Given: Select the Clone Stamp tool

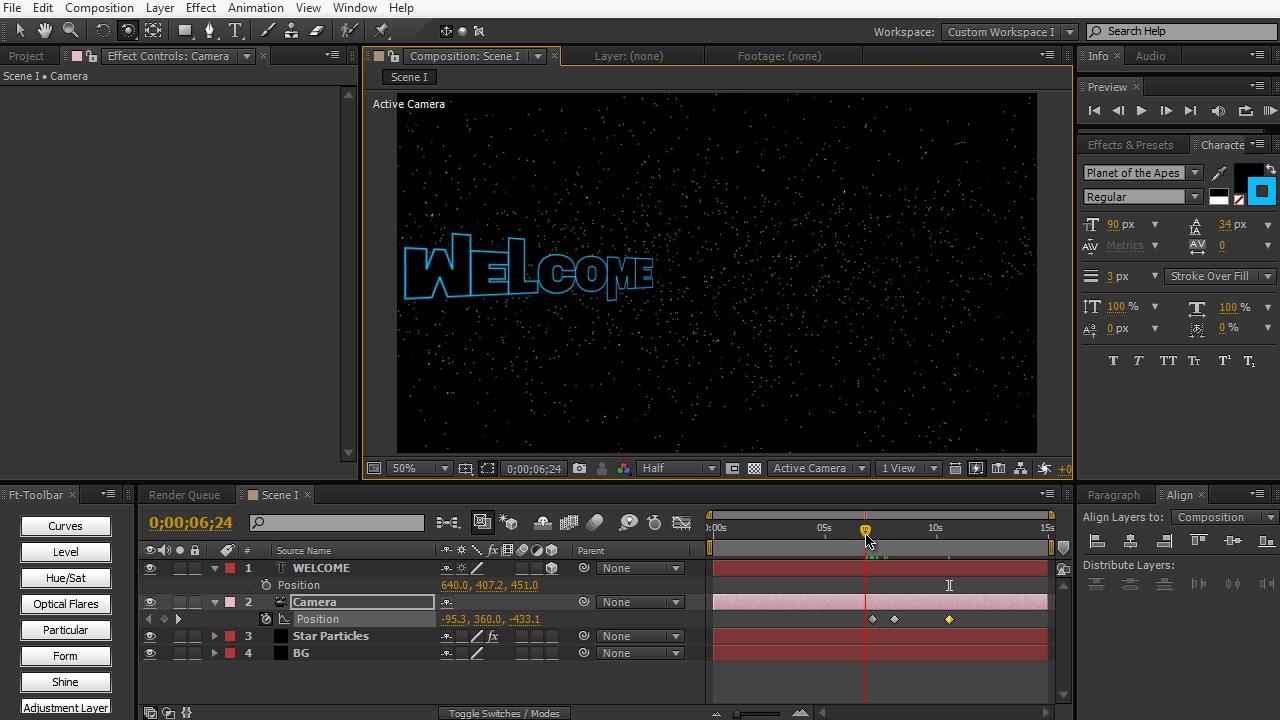Looking at the screenshot, I should pyautogui.click(x=292, y=31).
